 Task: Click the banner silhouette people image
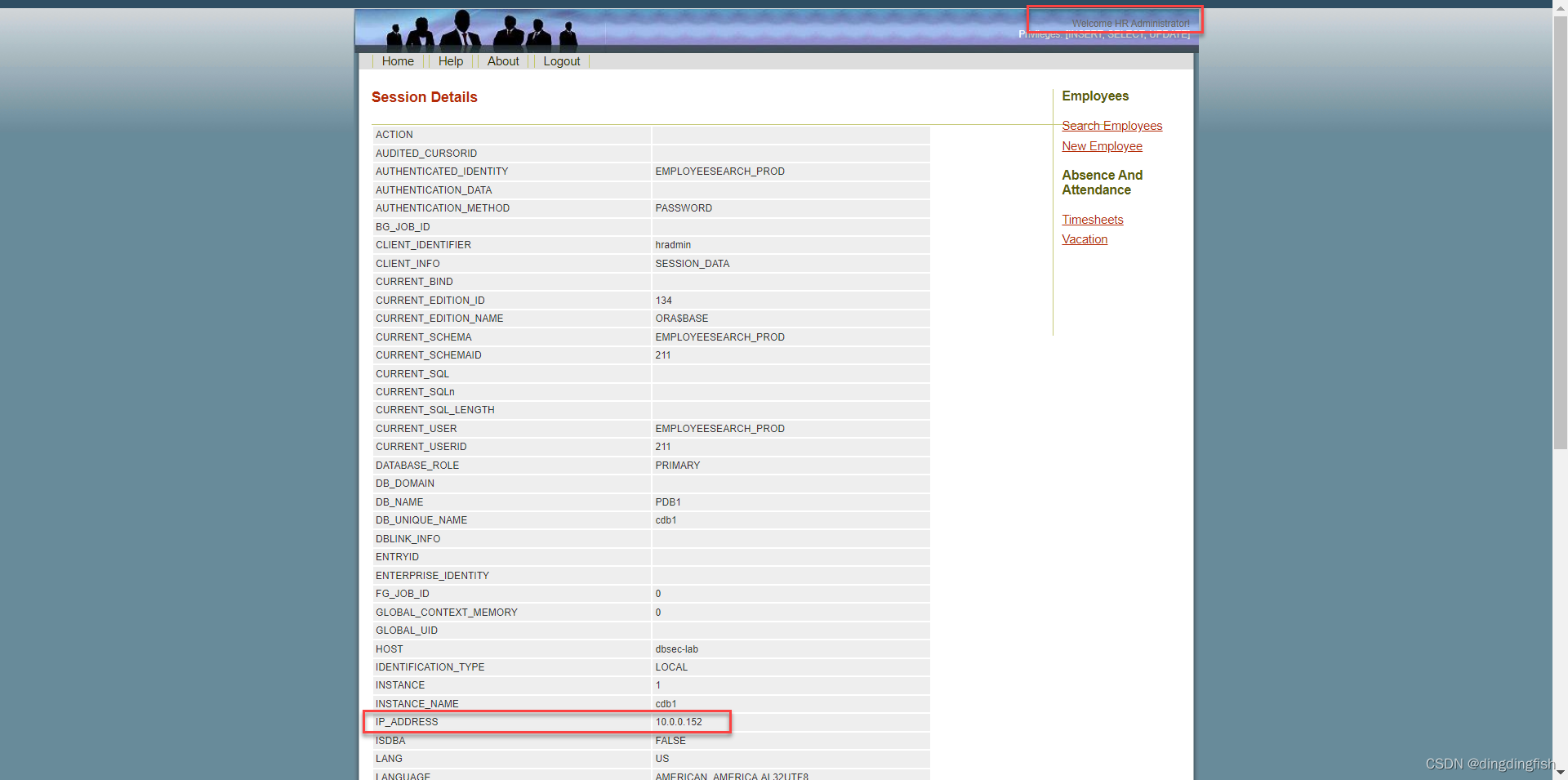482,30
